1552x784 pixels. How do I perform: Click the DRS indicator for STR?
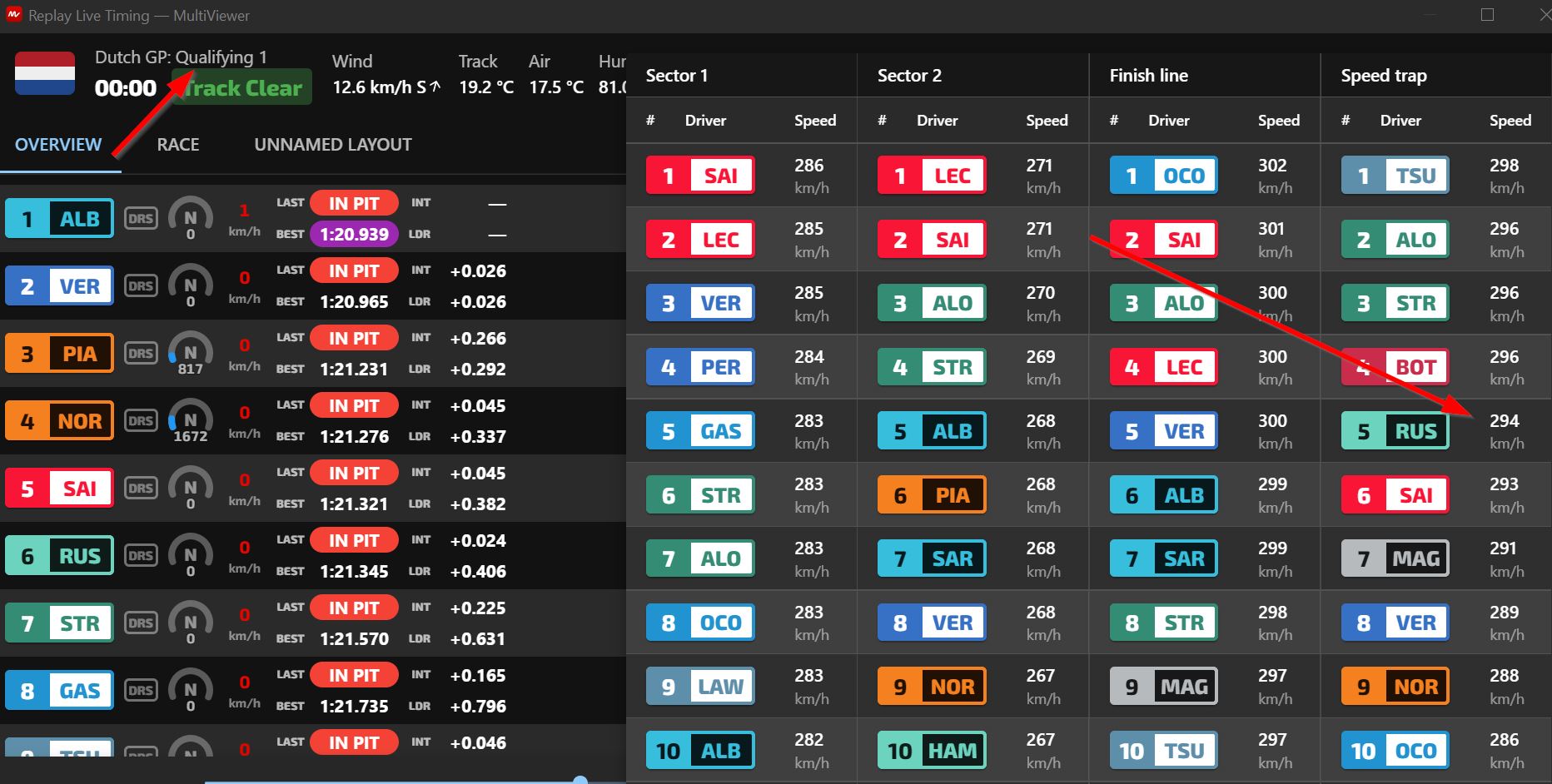point(141,623)
